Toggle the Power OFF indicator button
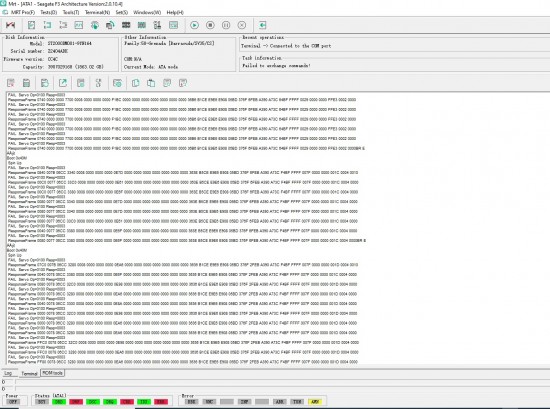Screen dimensions: 550x409 click(x=13, y=402)
